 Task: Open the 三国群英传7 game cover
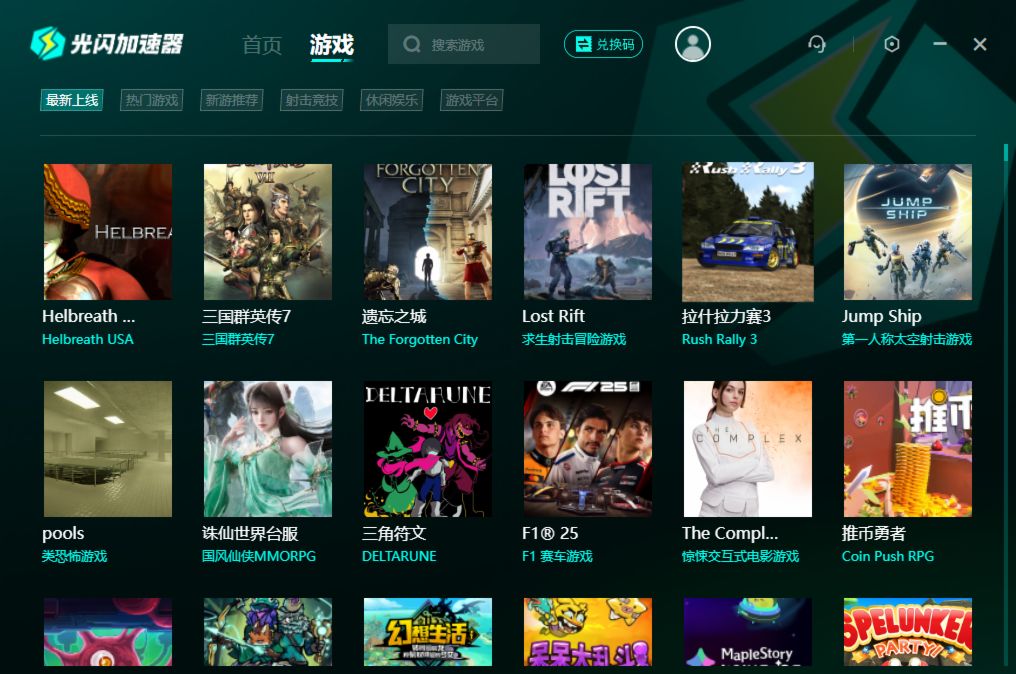point(268,232)
